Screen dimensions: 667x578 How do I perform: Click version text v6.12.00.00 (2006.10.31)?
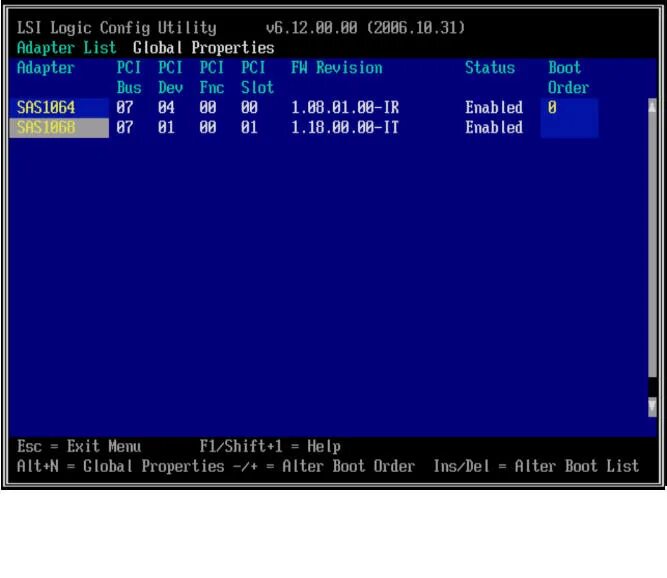[365, 28]
